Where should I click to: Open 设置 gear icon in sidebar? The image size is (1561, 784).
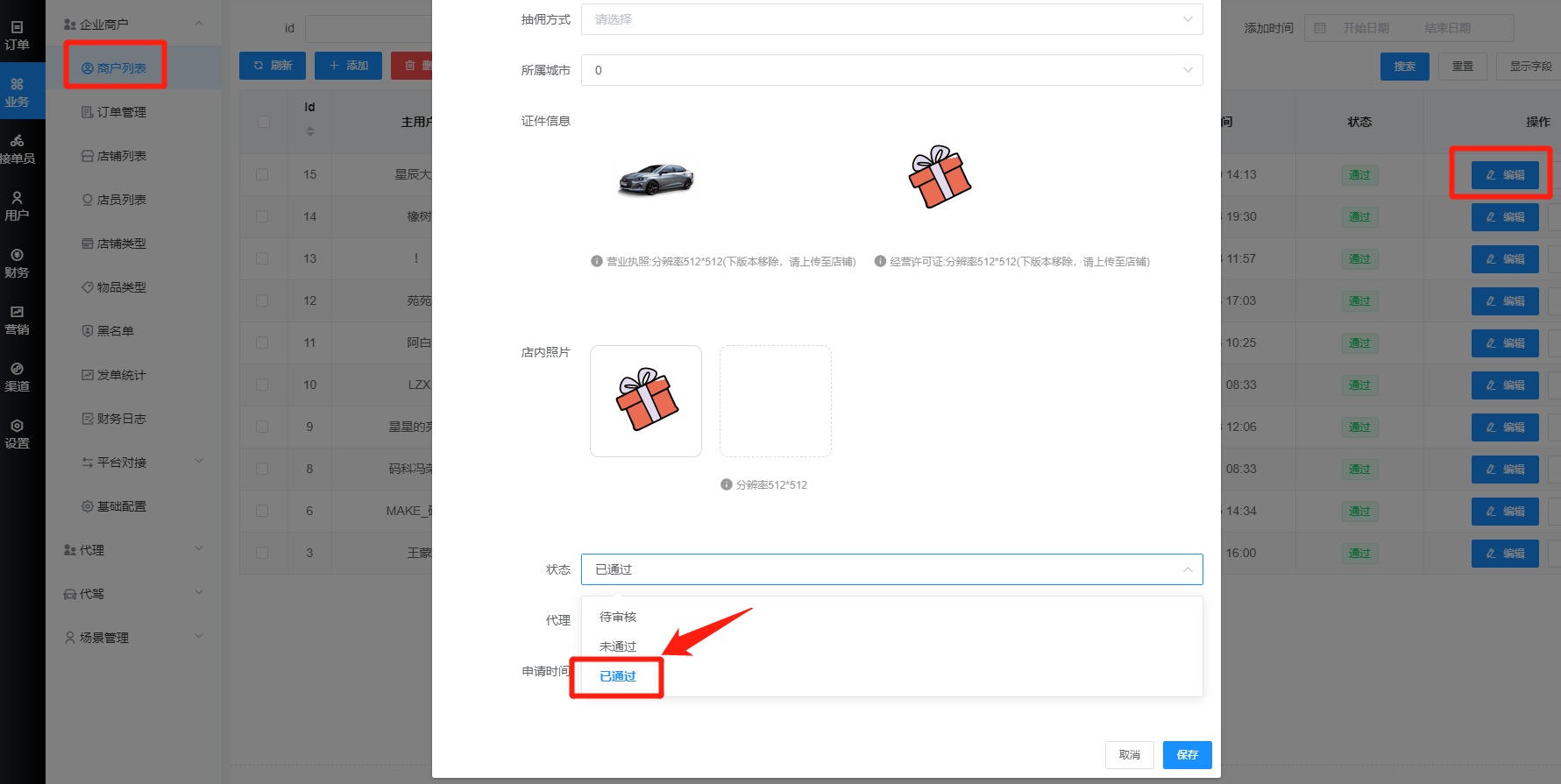17,434
